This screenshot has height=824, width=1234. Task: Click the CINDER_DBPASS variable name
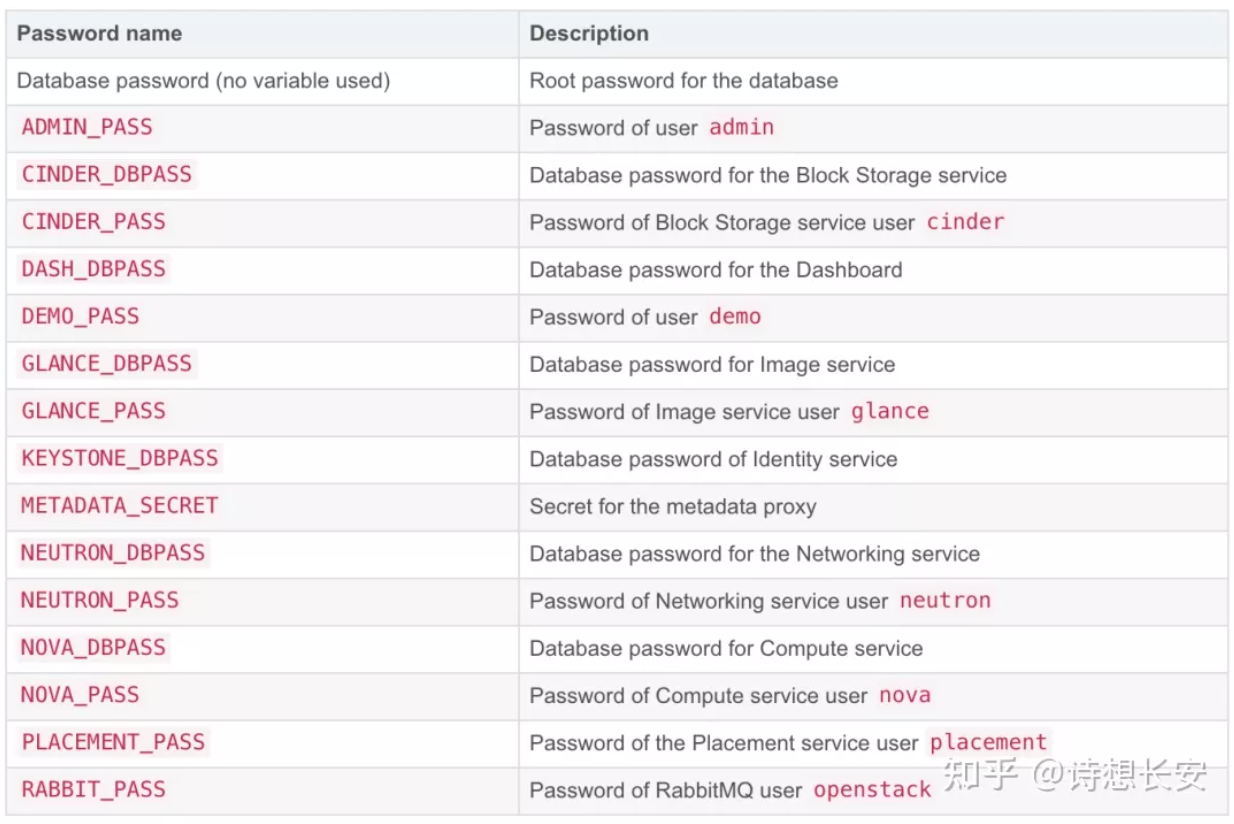point(106,174)
